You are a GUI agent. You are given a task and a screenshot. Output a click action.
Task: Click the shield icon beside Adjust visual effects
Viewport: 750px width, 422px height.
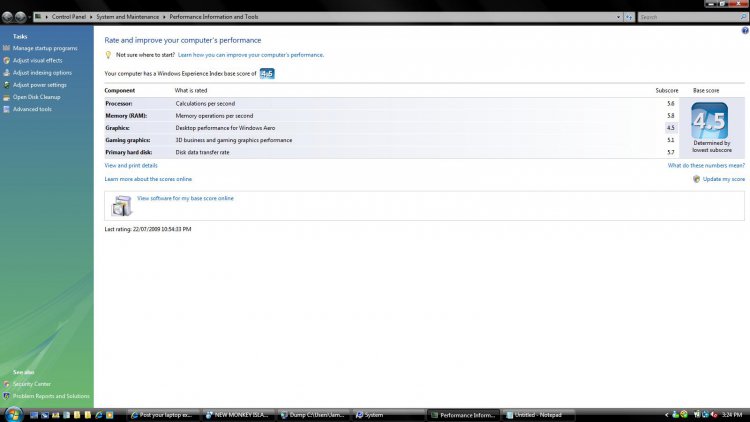[x=6, y=61]
